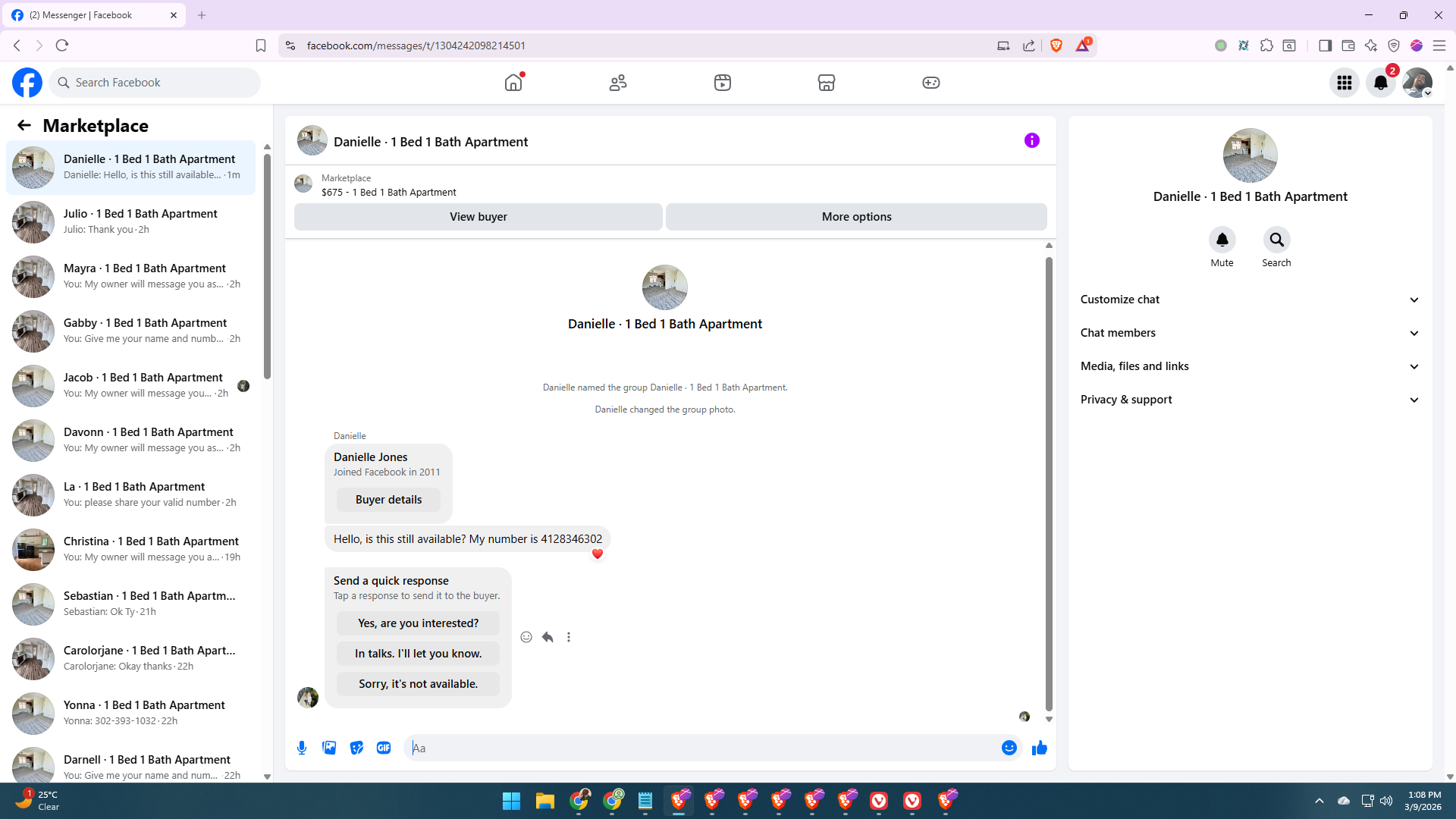Screen dimensions: 1456x819
Task: Send a thumbs-up like
Action: [x=1039, y=748]
